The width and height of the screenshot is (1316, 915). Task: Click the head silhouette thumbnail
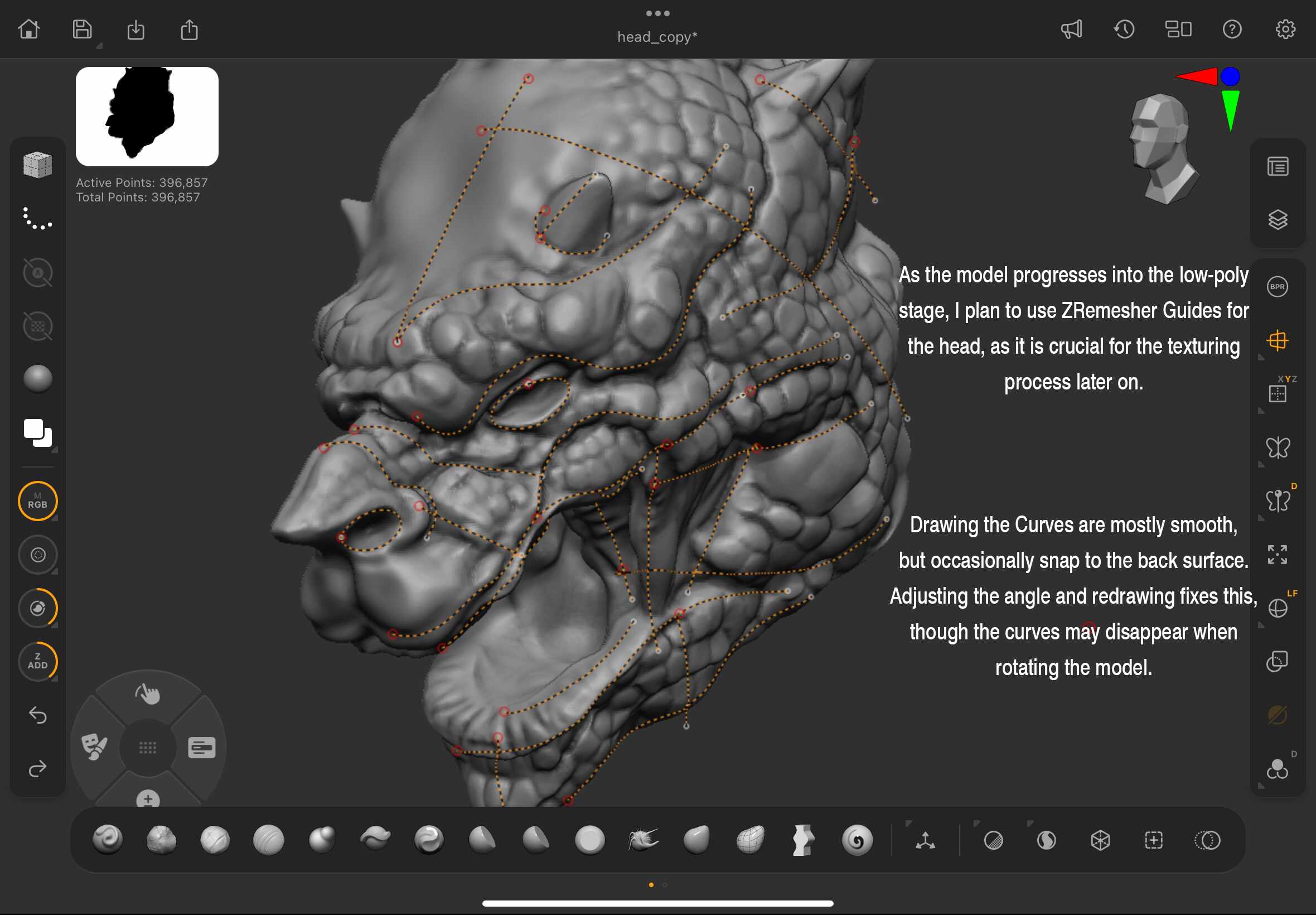click(x=147, y=117)
